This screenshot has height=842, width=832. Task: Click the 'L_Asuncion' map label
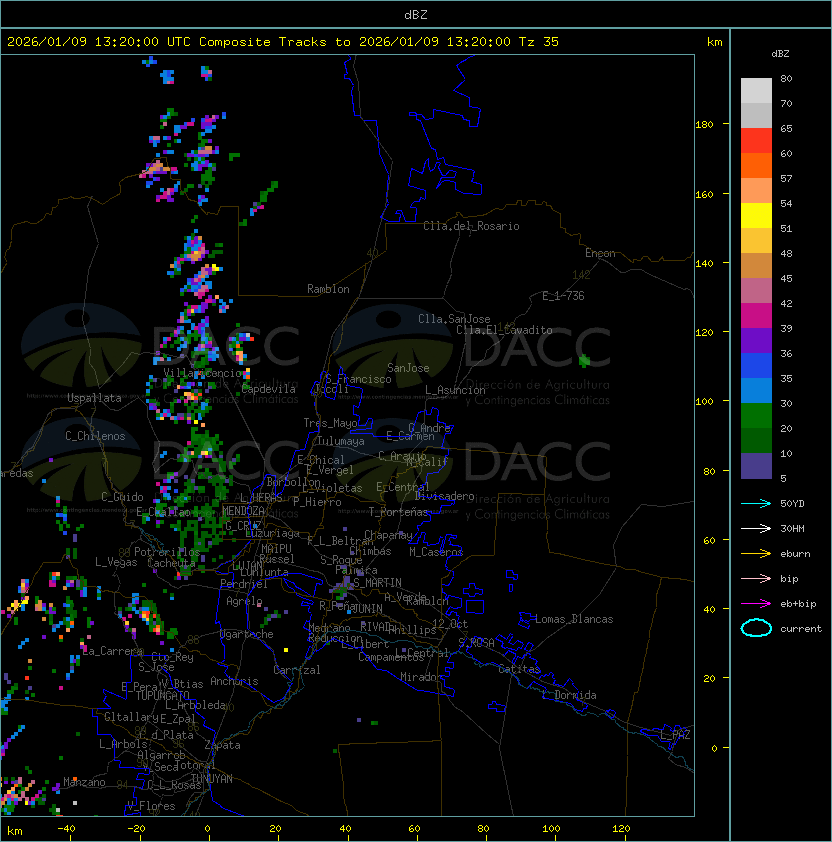point(455,390)
